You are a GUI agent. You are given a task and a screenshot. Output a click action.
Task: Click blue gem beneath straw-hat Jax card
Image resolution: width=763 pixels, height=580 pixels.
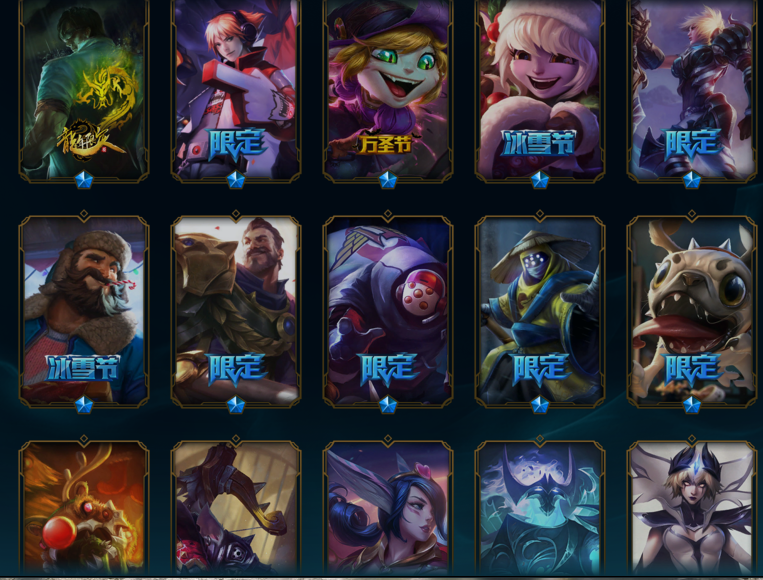(x=540, y=405)
